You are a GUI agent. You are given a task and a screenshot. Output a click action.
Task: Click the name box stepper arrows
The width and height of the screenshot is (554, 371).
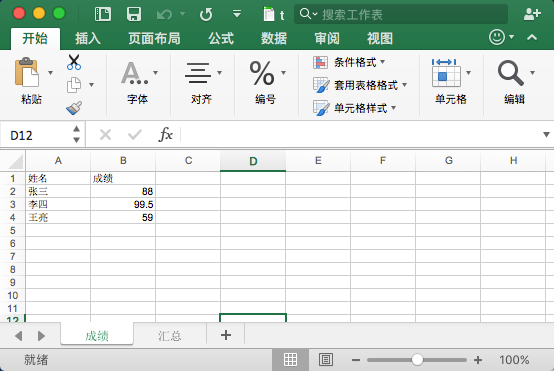pos(76,135)
